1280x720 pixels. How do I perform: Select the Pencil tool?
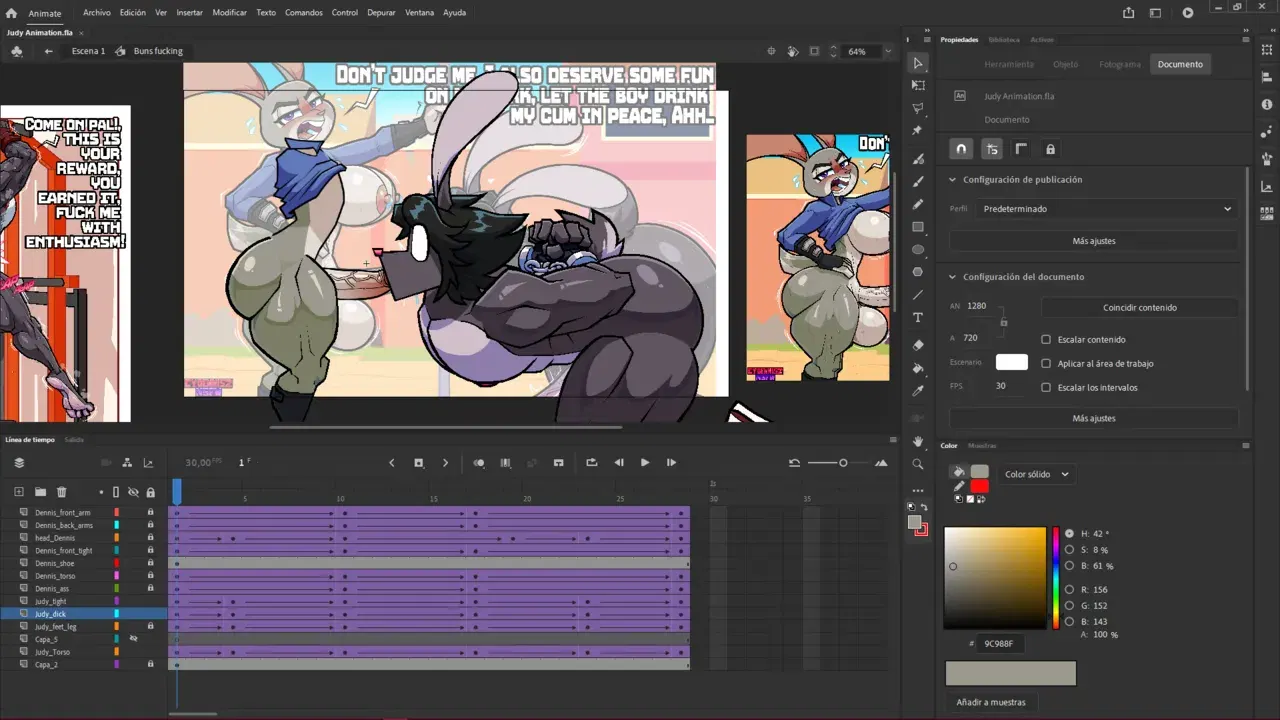pos(918,204)
